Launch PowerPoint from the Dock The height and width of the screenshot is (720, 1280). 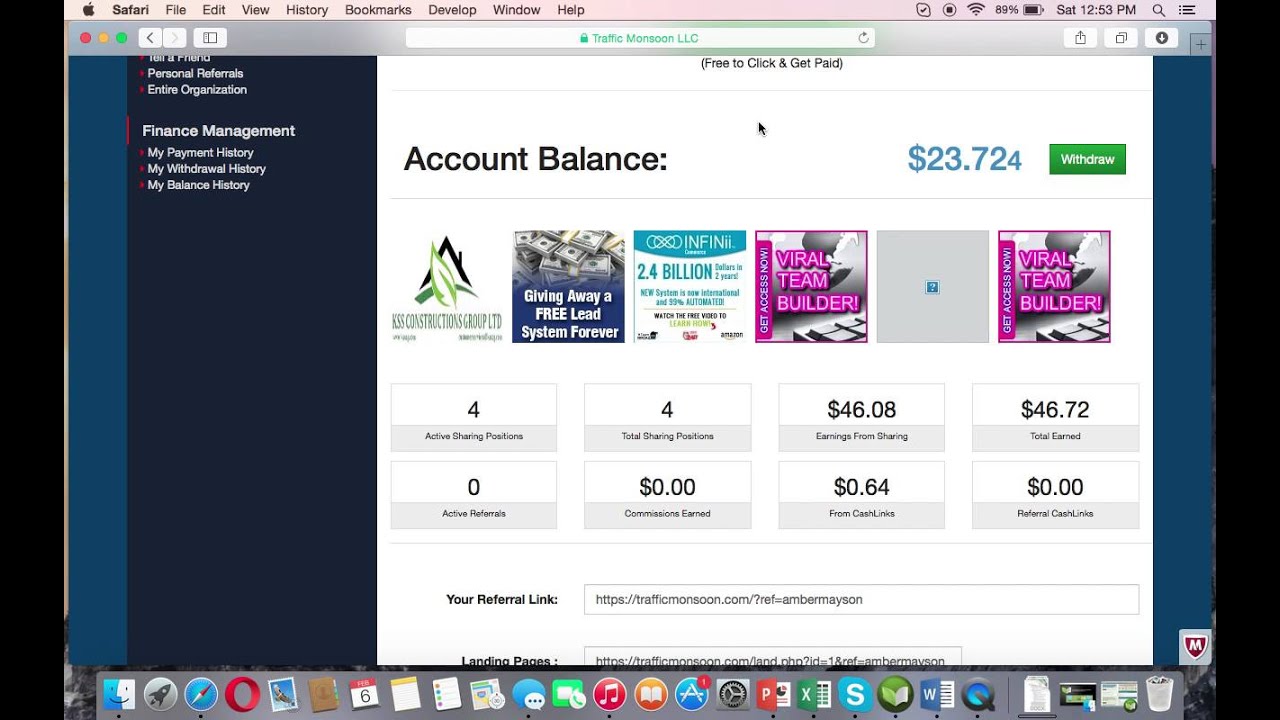[774, 694]
